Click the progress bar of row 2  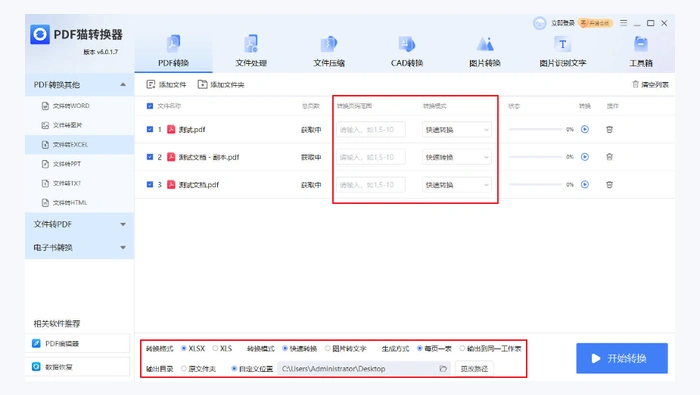point(535,157)
